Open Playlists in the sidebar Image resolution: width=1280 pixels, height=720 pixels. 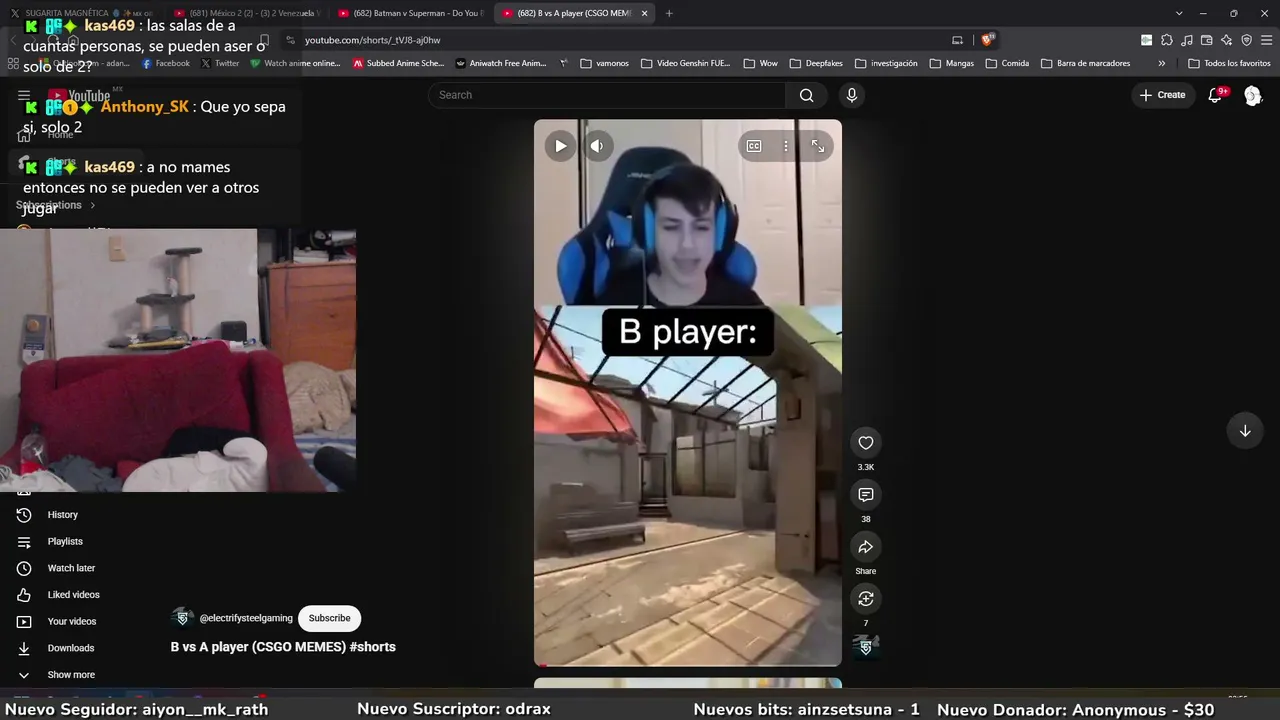(x=65, y=542)
